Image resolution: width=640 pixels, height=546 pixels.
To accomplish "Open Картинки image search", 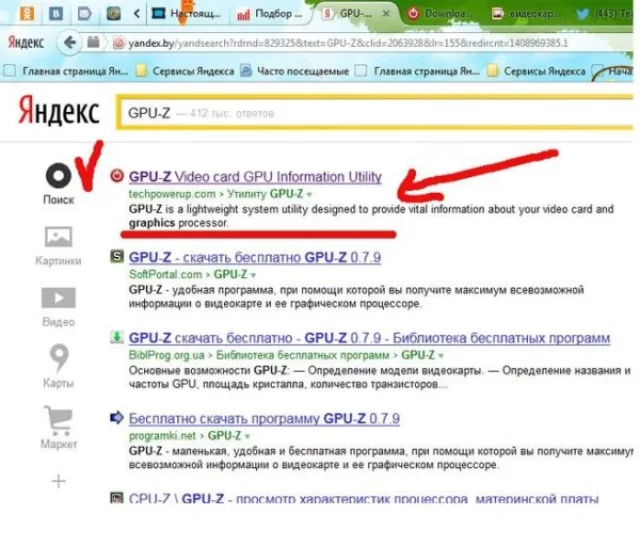I will (x=58, y=246).
